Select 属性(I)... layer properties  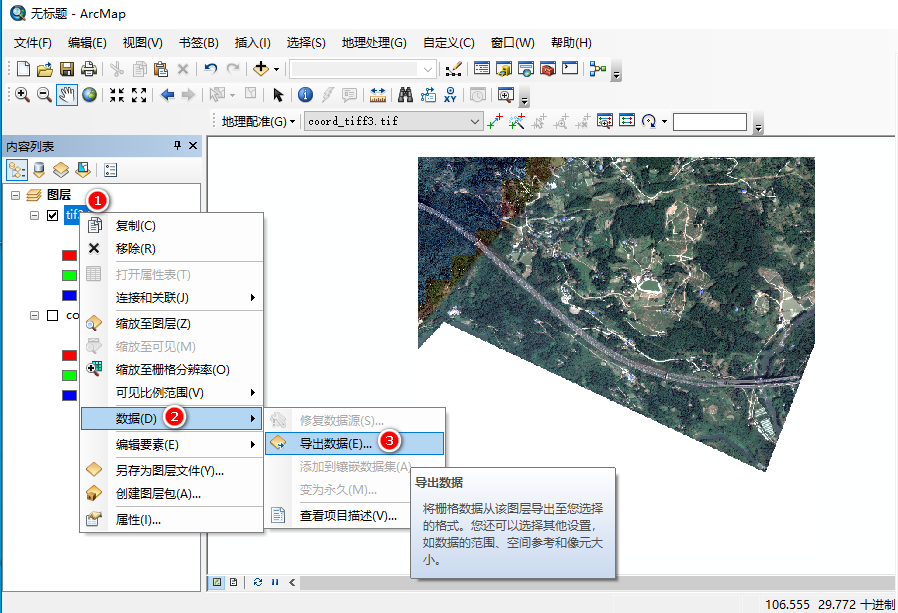[x=171, y=520]
